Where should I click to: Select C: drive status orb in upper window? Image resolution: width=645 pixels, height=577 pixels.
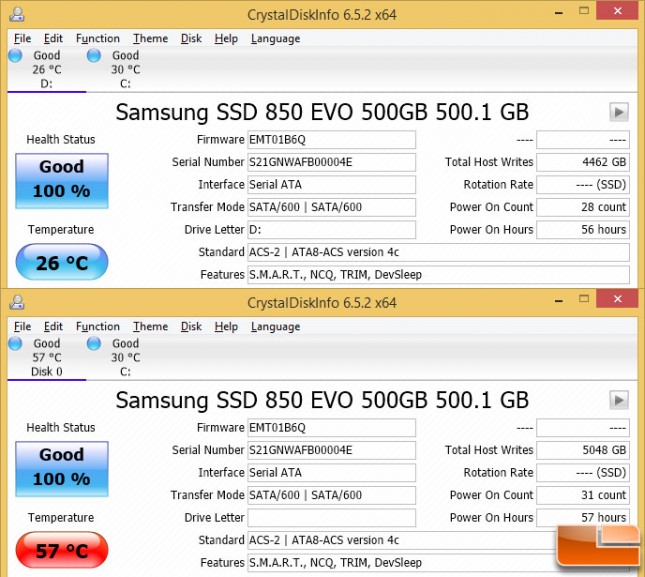[x=94, y=56]
